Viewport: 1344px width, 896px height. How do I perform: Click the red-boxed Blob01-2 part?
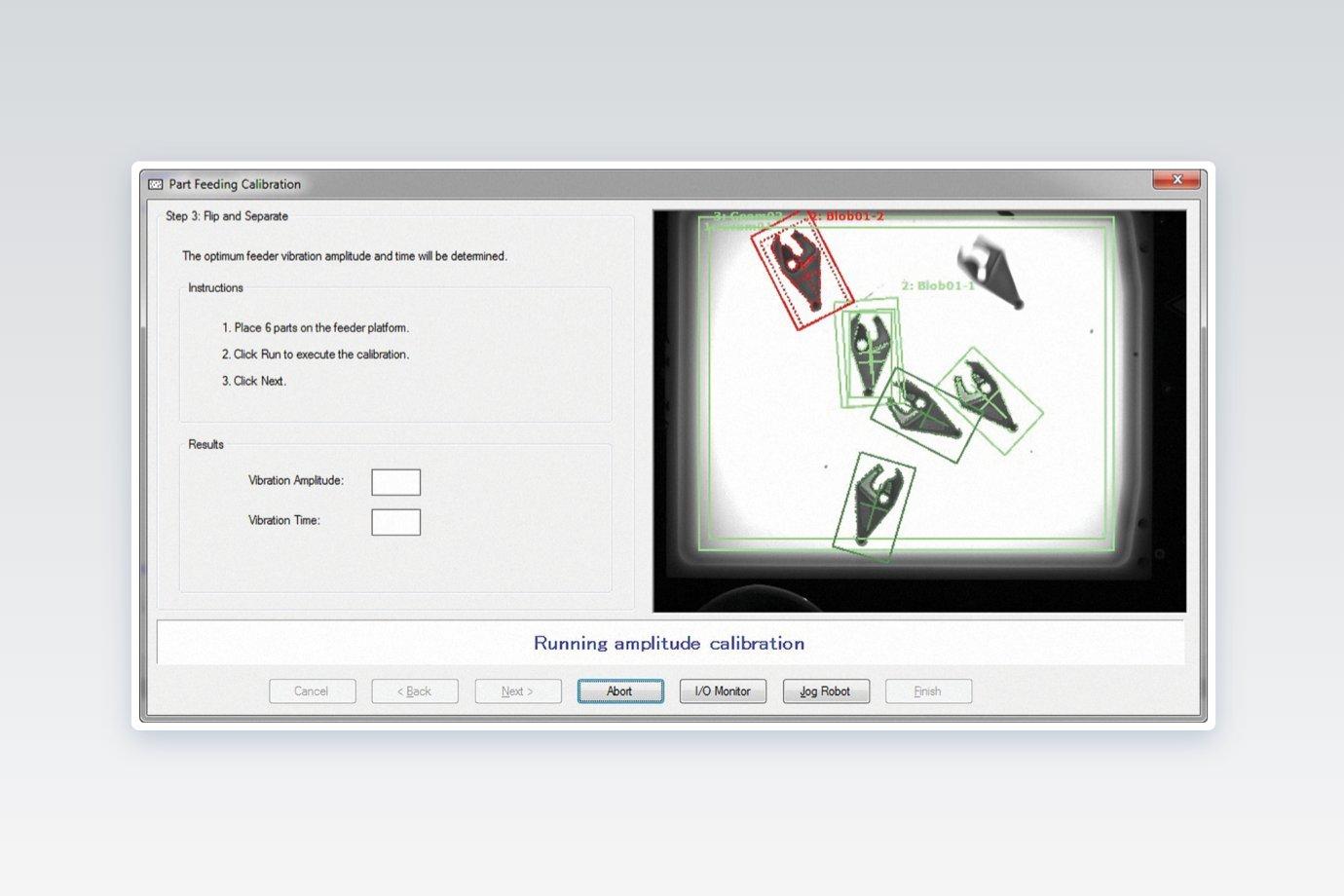coord(803,272)
